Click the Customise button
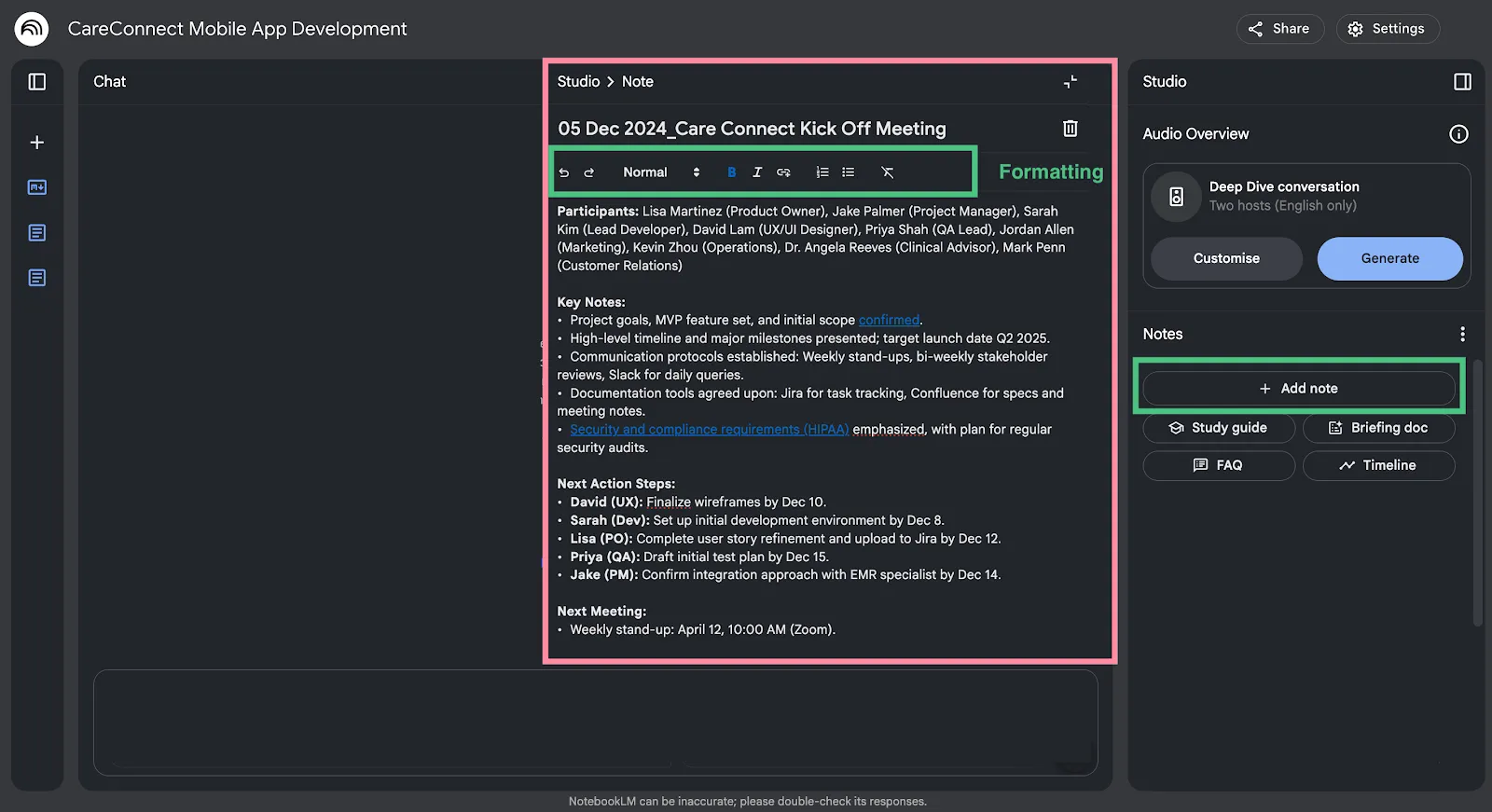 coord(1226,258)
